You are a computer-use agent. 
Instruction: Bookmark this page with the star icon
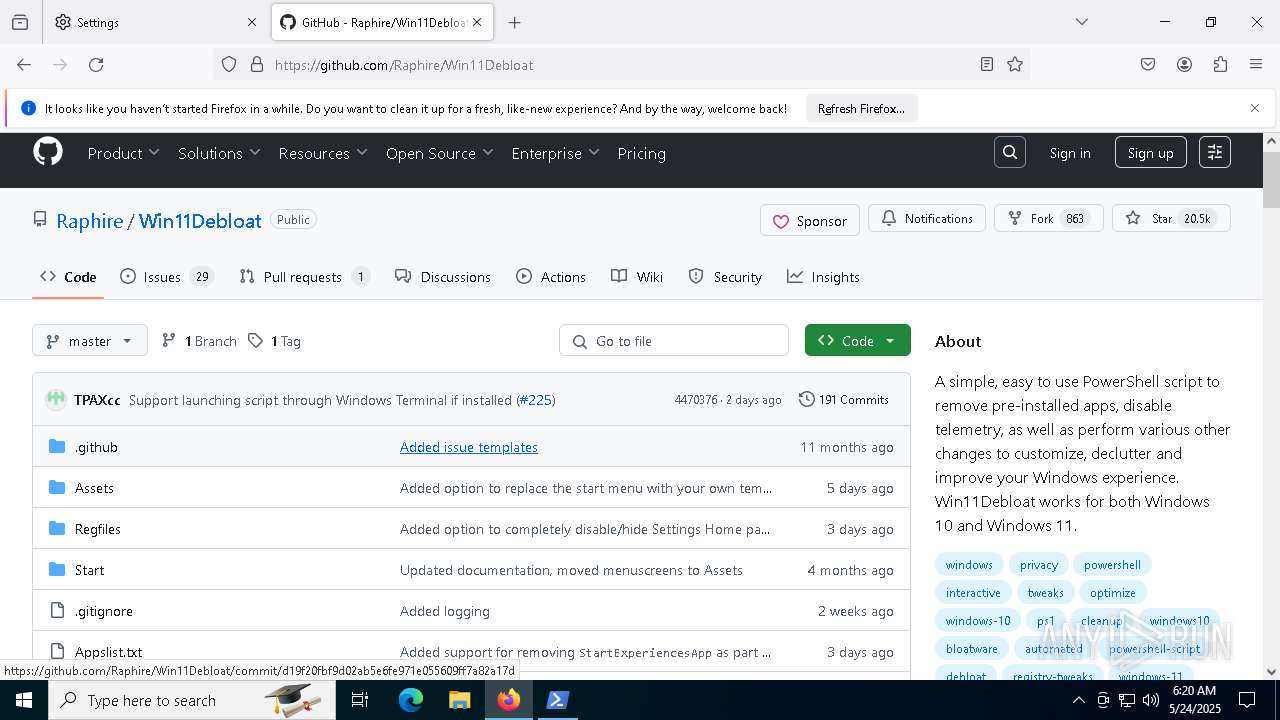pos(1015,65)
